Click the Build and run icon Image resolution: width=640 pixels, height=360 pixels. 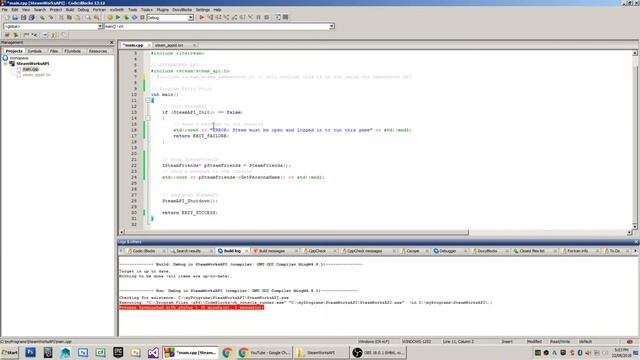[126, 18]
